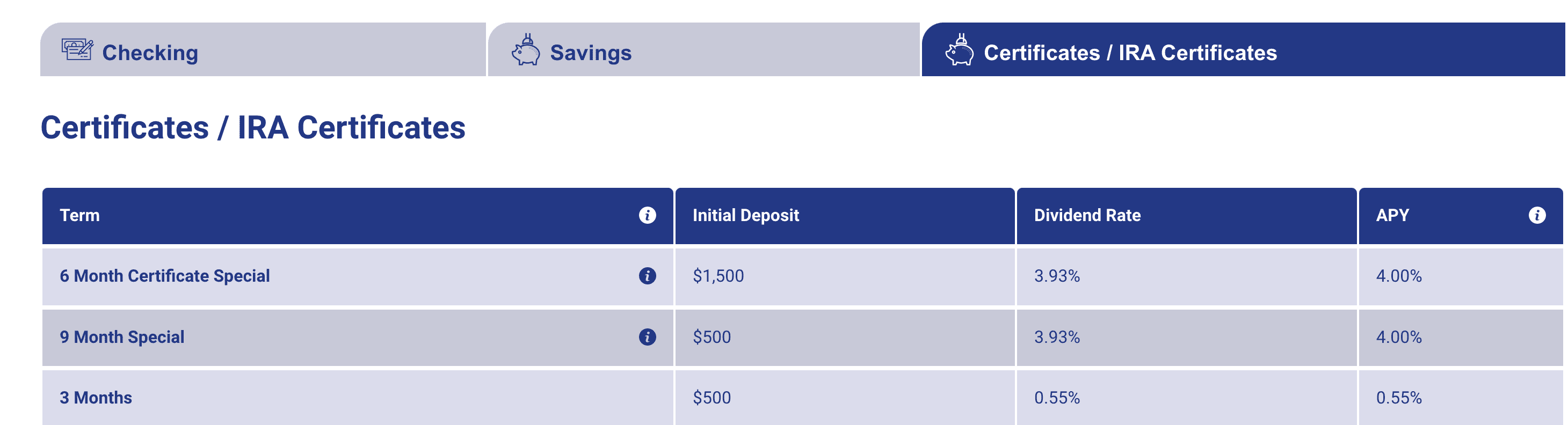Click the 6 Month Certificate Special row label

pos(164,276)
